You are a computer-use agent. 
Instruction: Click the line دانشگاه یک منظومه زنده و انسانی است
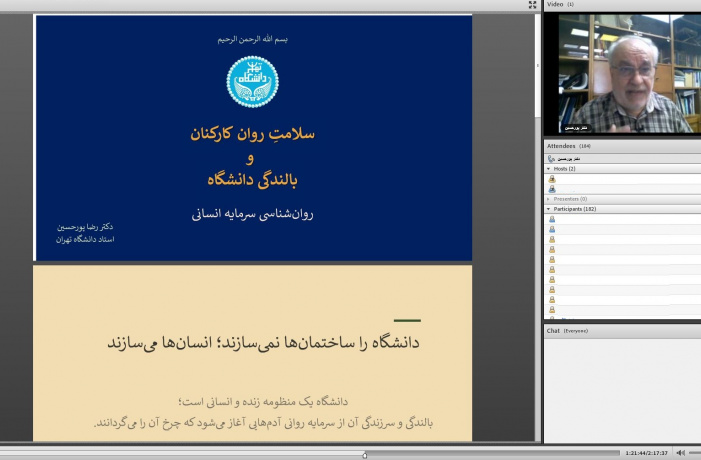(x=263, y=401)
